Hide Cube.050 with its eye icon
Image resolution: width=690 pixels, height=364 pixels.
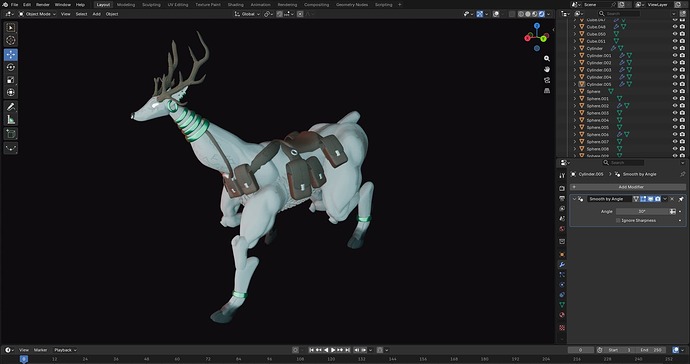coord(675,34)
